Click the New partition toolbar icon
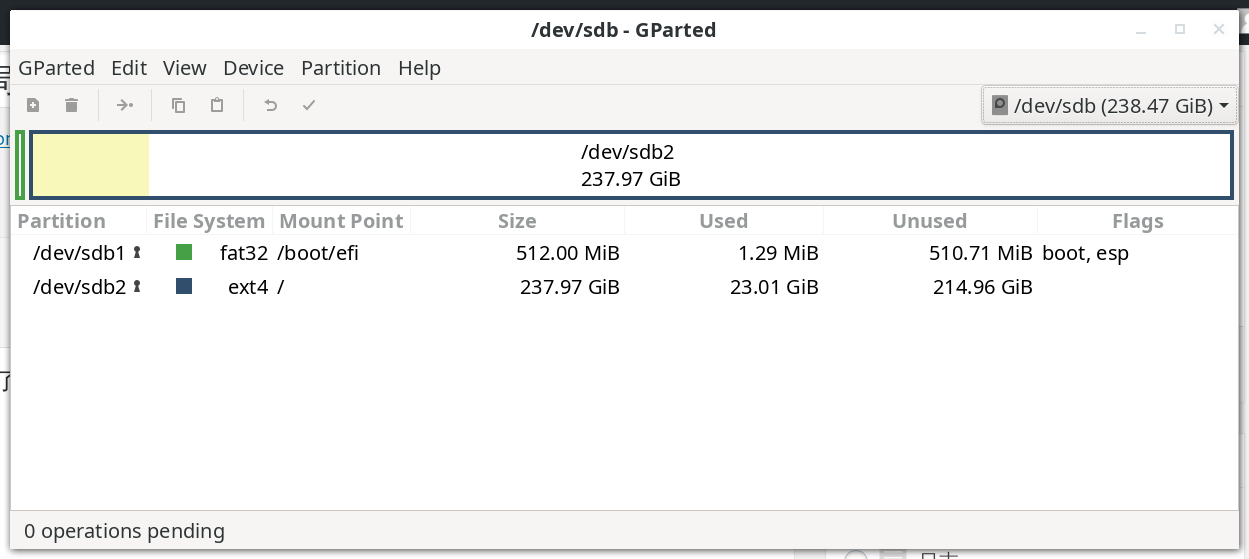The image size is (1249, 559). [33, 105]
